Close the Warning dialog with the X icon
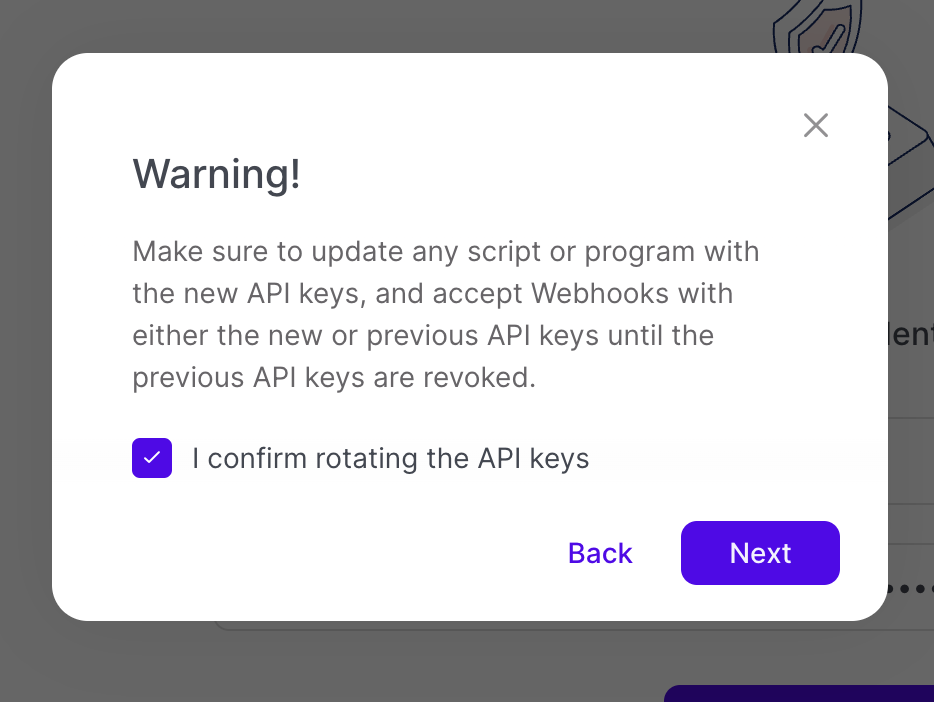This screenshot has height=702, width=934. pos(816,125)
